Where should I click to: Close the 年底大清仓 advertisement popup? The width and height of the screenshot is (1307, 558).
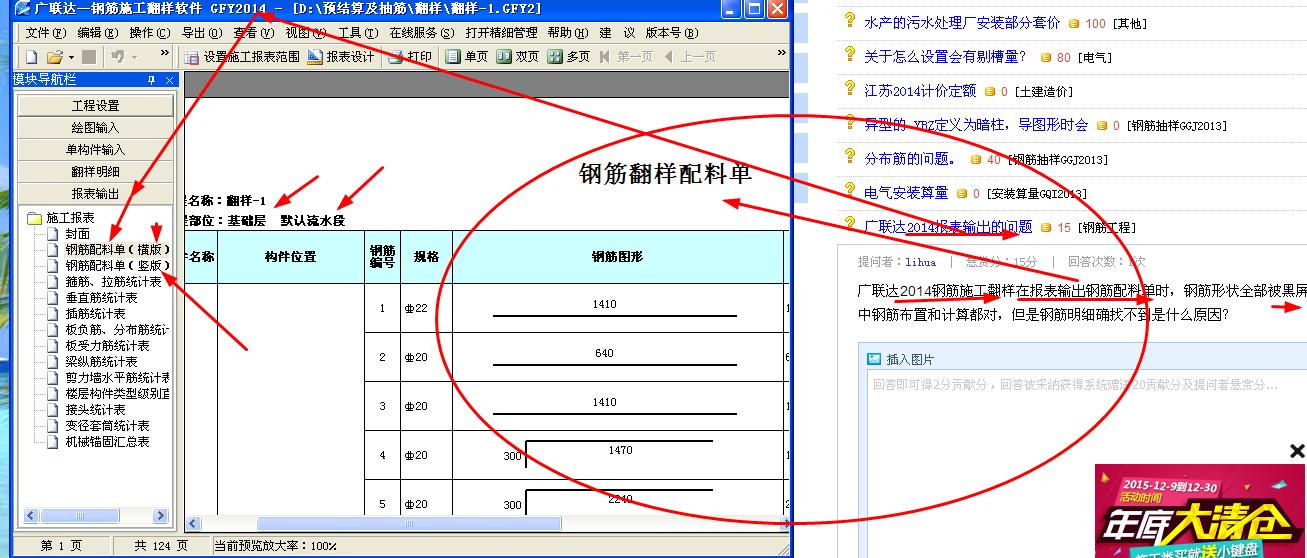tap(1297, 452)
